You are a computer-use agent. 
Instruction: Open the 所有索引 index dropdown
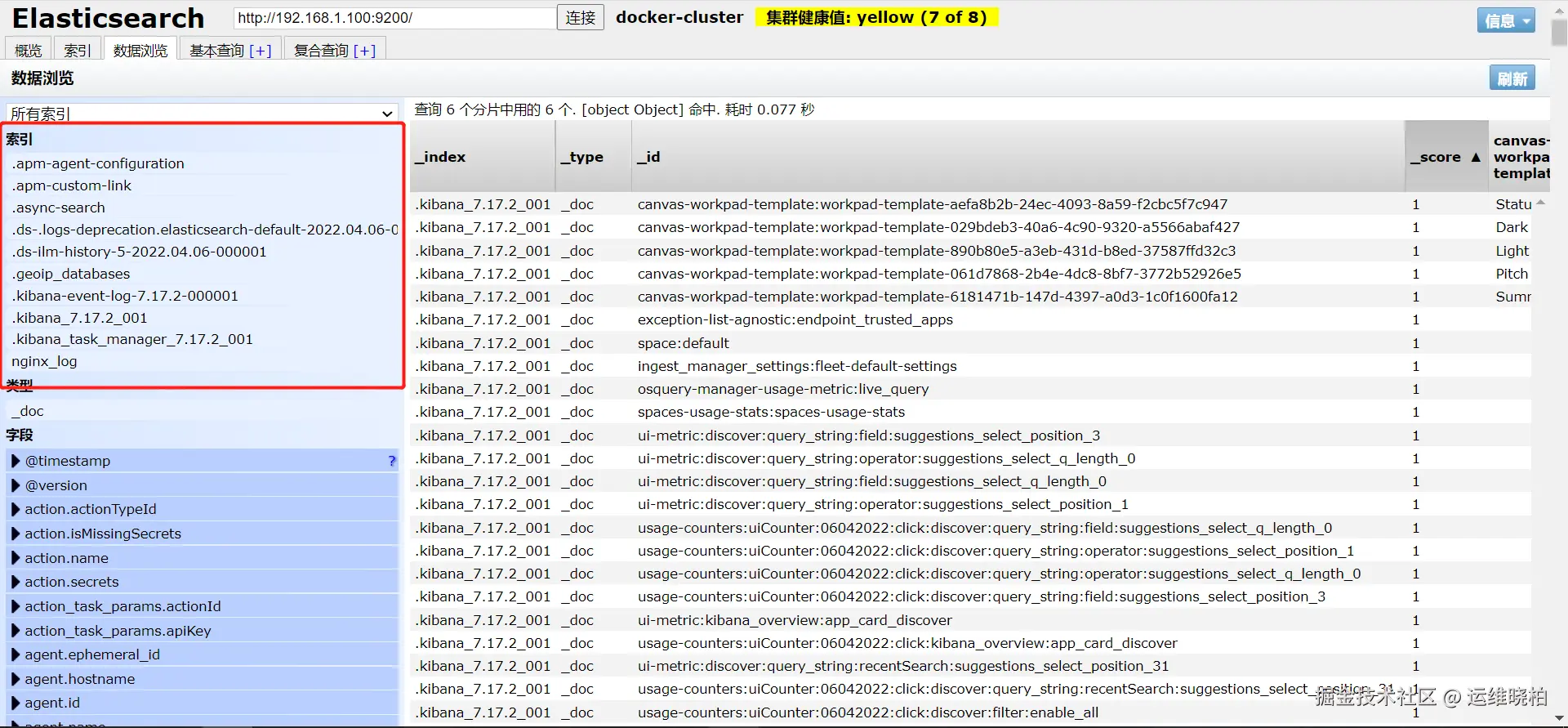point(203,114)
